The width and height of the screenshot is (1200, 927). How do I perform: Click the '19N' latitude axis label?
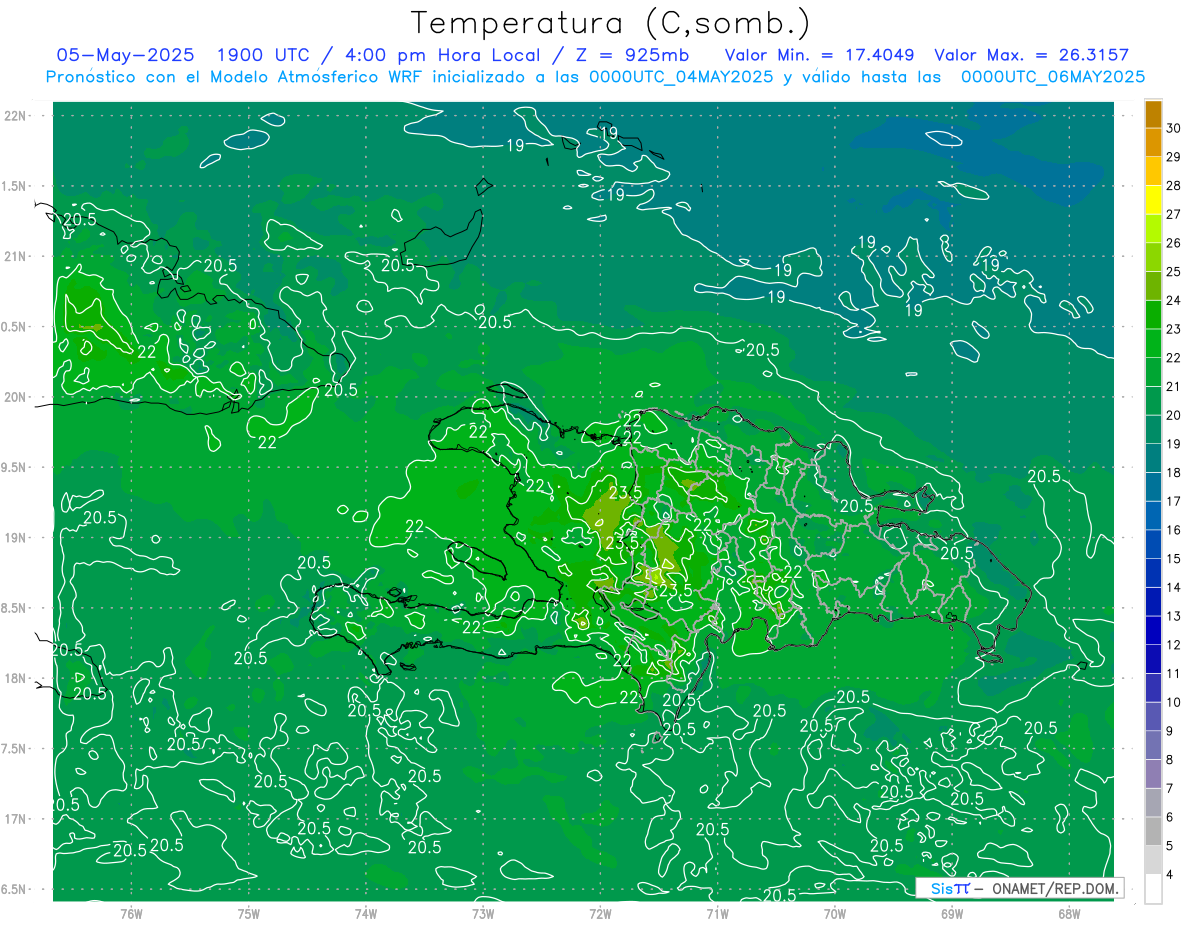[15, 538]
